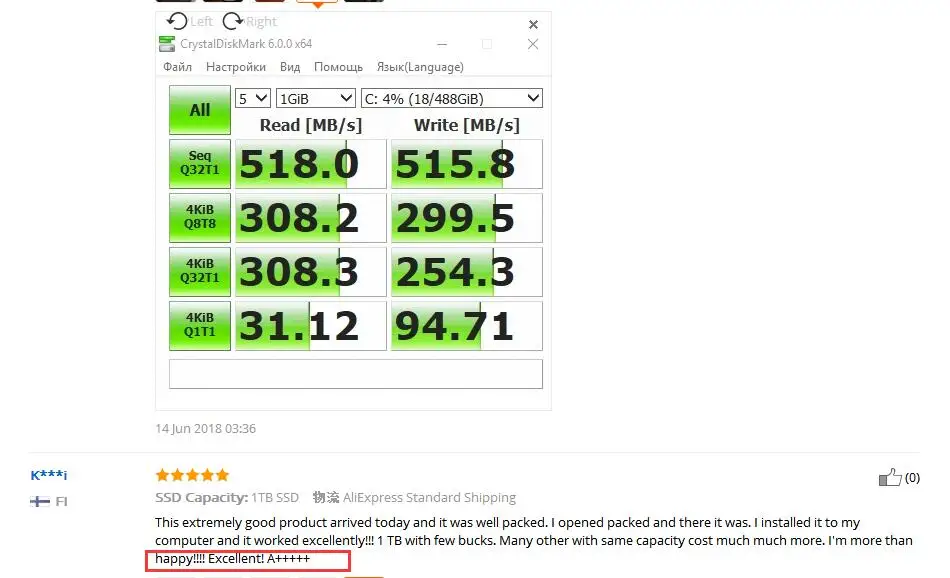Screen dimensions: 950x578
Task: Open the Настройки menu
Action: pyautogui.click(x=236, y=67)
